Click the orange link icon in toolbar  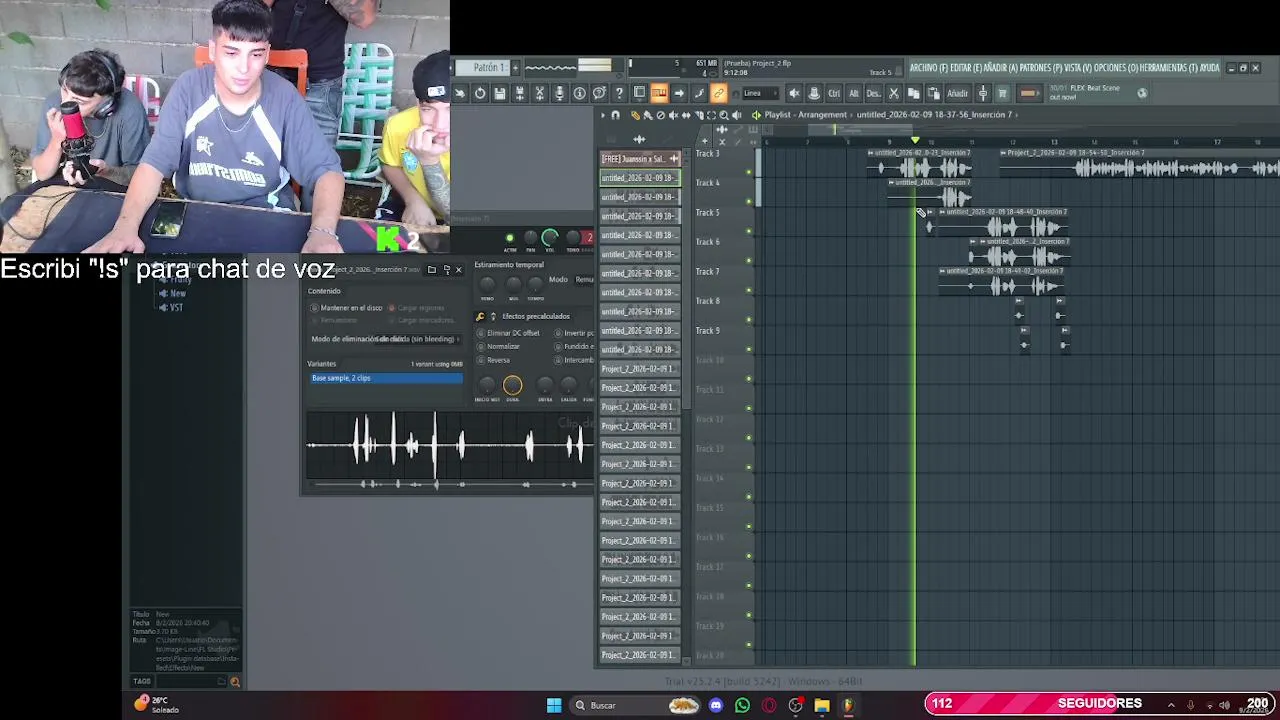pyautogui.click(x=718, y=93)
